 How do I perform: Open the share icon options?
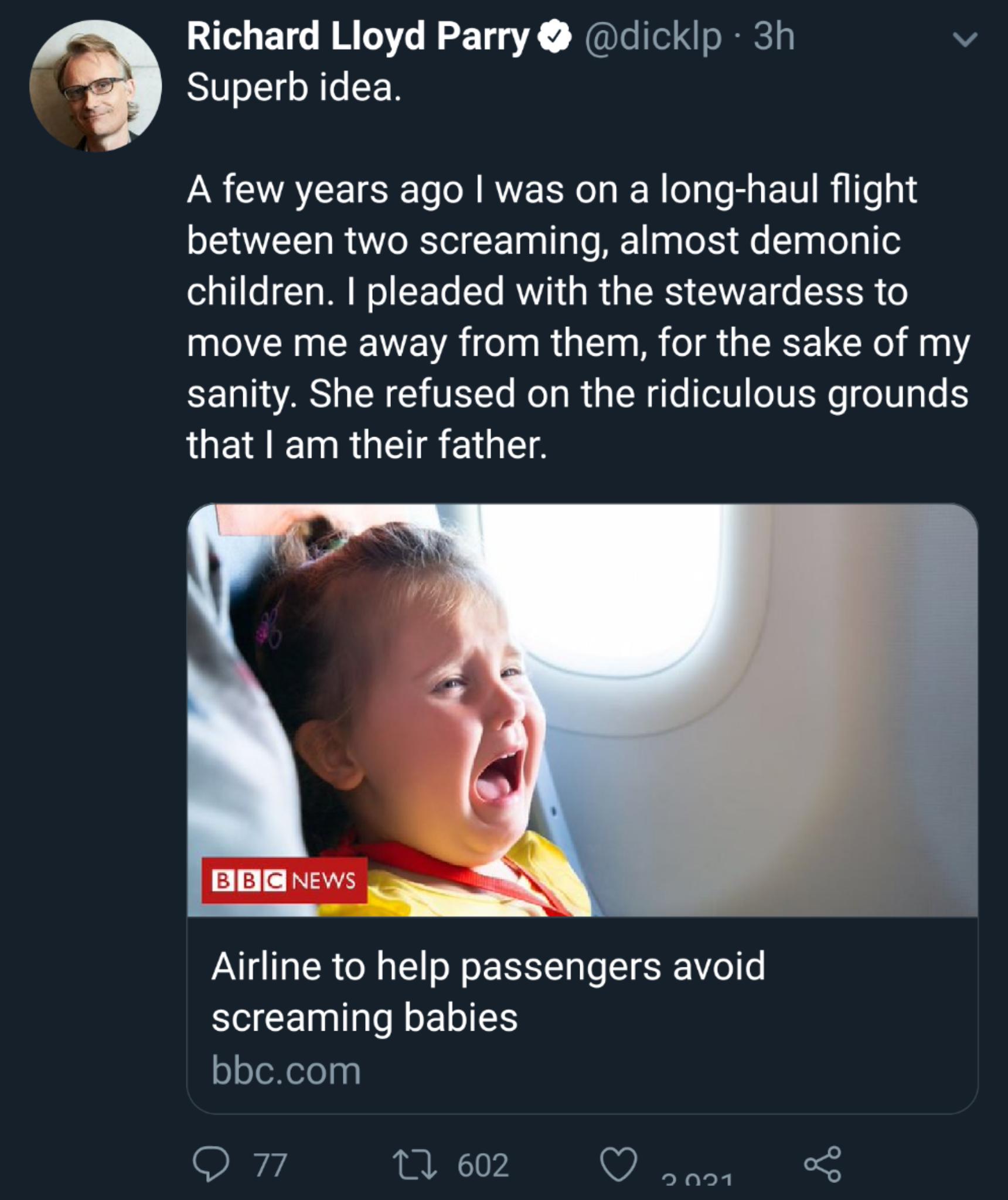click(822, 1164)
